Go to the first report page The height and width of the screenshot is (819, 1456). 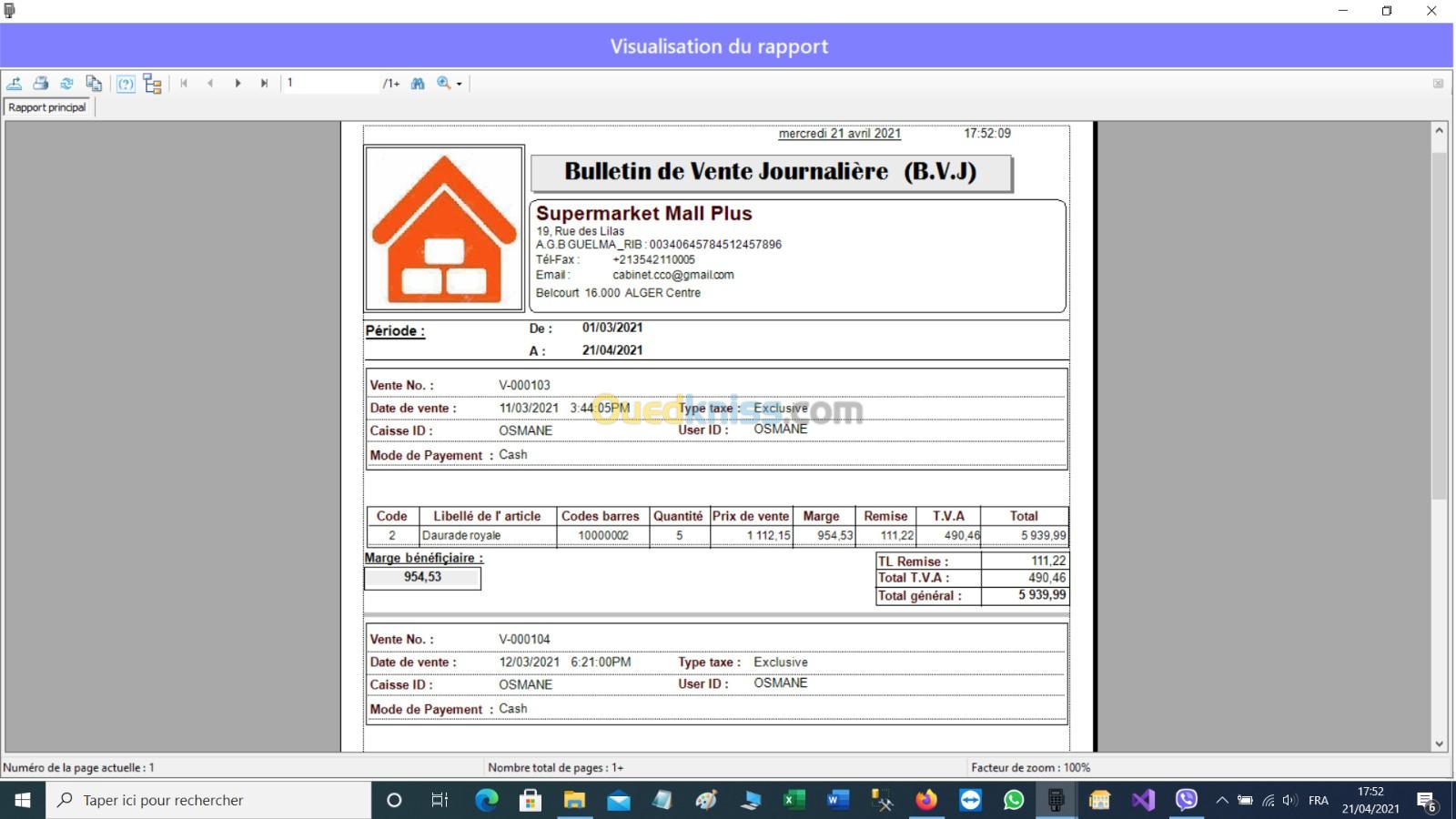[x=184, y=84]
